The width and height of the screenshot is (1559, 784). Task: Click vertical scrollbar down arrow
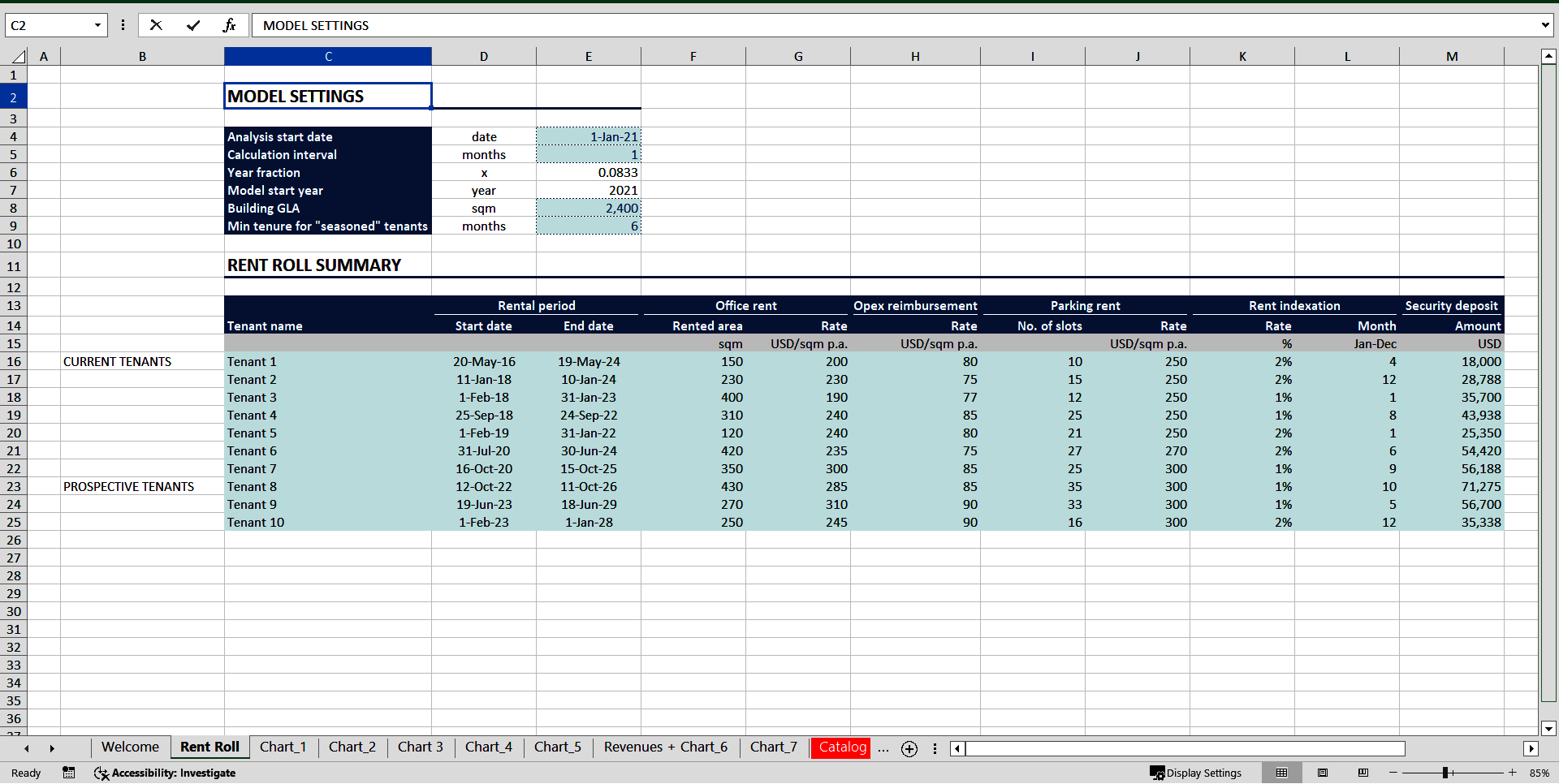point(1548,728)
